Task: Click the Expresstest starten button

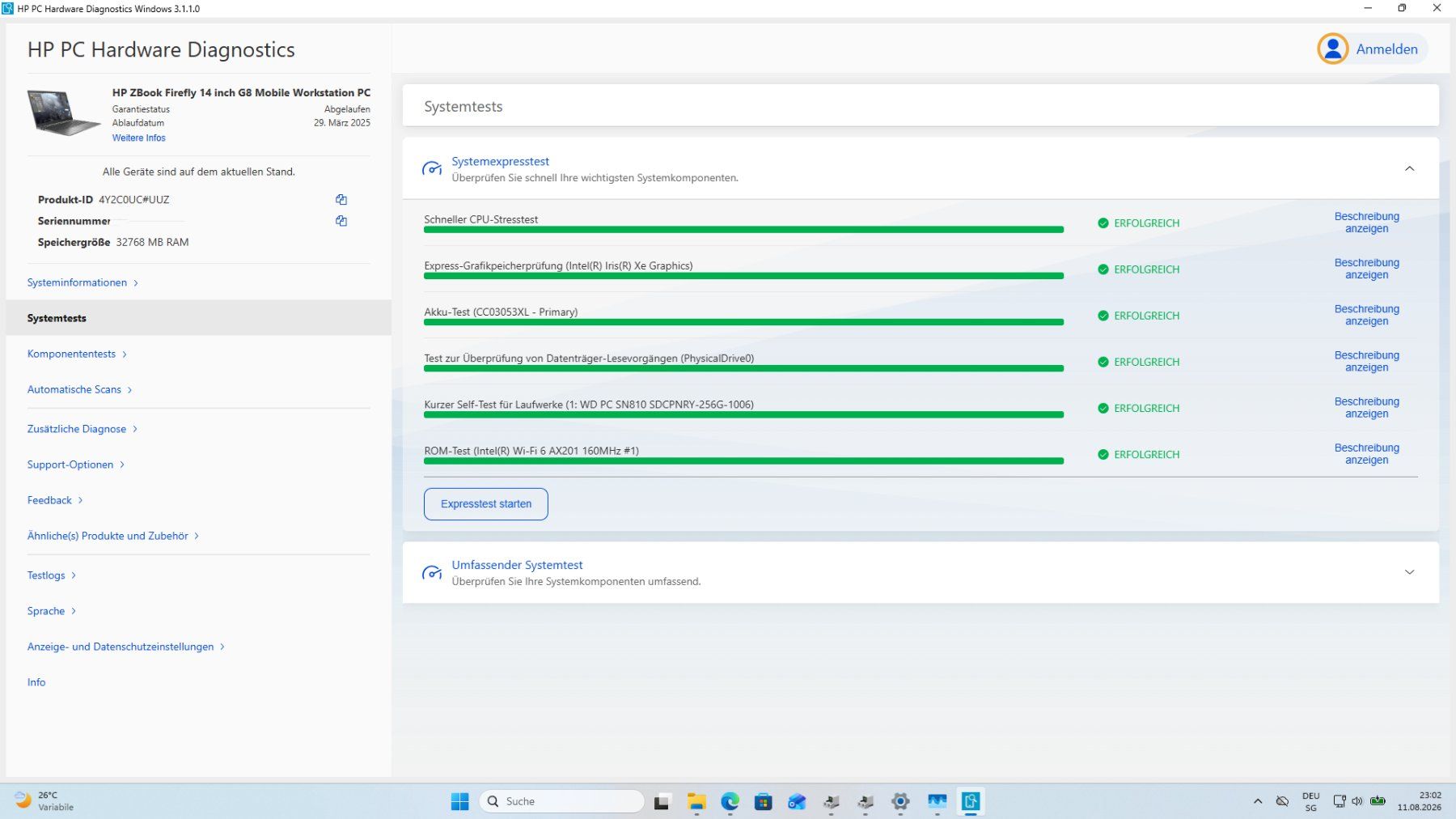Action: (486, 504)
